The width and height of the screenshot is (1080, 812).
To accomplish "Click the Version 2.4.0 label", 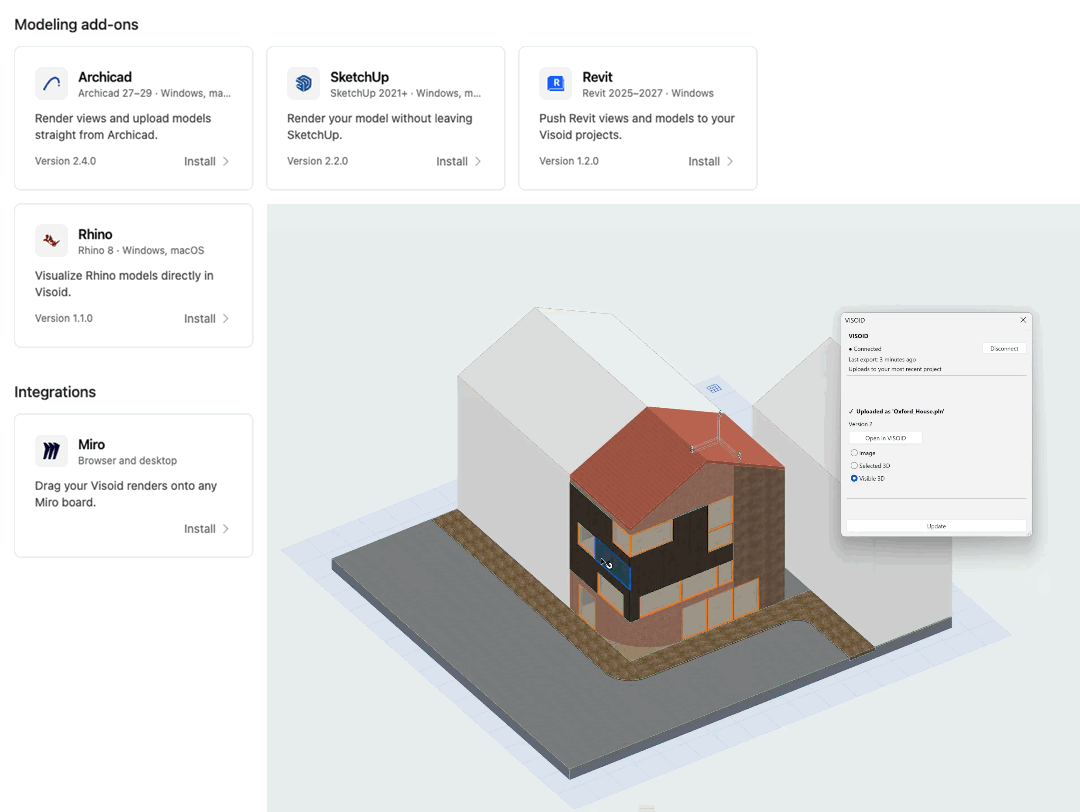I will pos(65,161).
